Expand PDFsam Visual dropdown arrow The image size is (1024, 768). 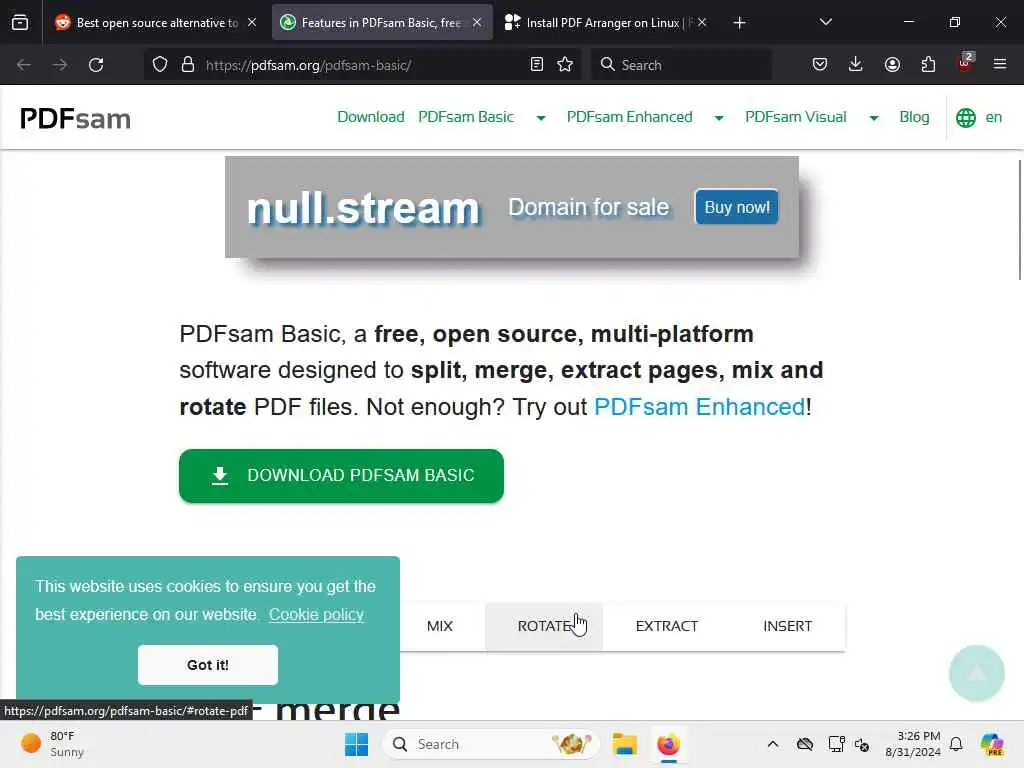(x=873, y=118)
